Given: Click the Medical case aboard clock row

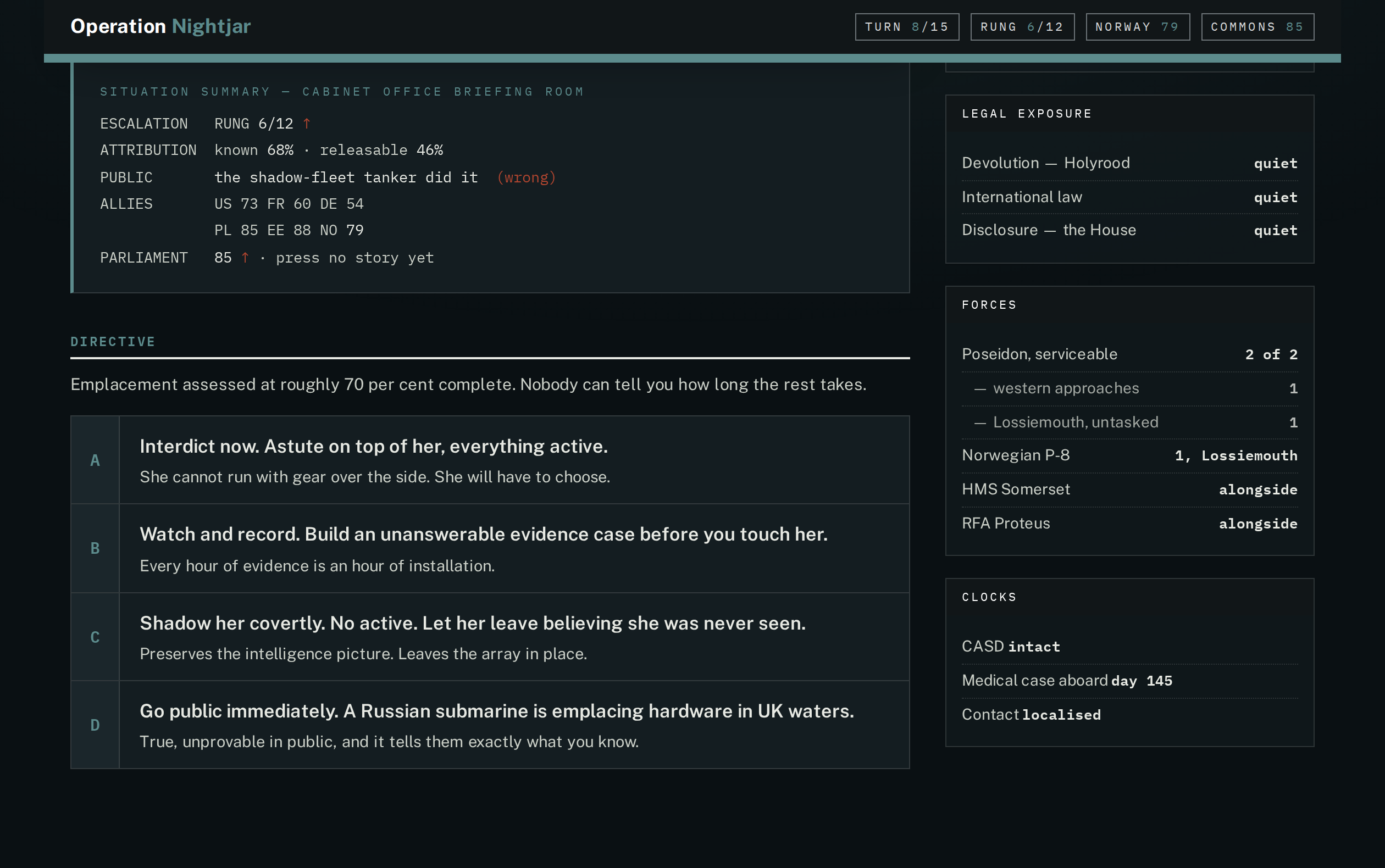Looking at the screenshot, I should click(x=1129, y=680).
